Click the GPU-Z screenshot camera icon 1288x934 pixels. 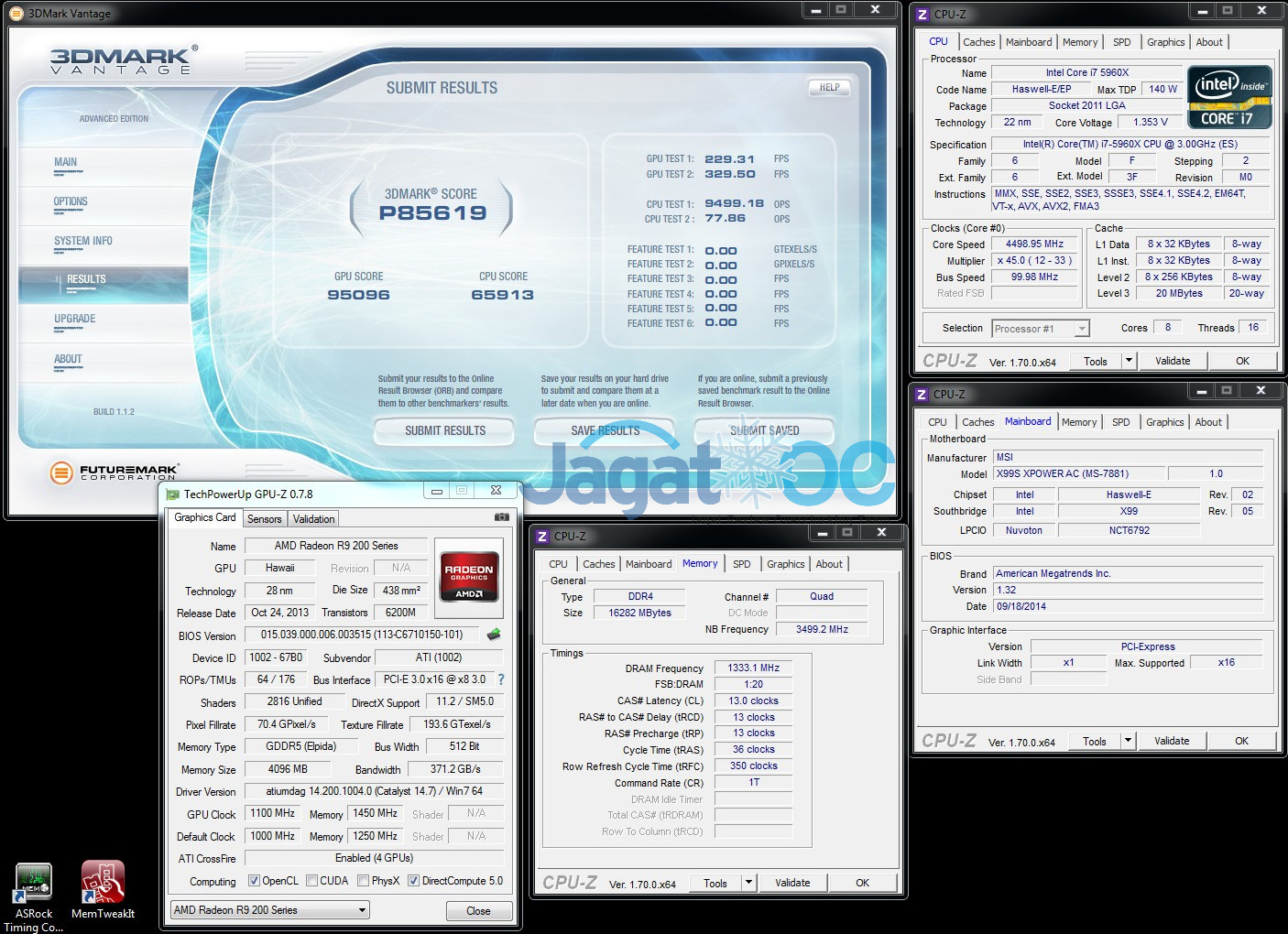click(501, 517)
